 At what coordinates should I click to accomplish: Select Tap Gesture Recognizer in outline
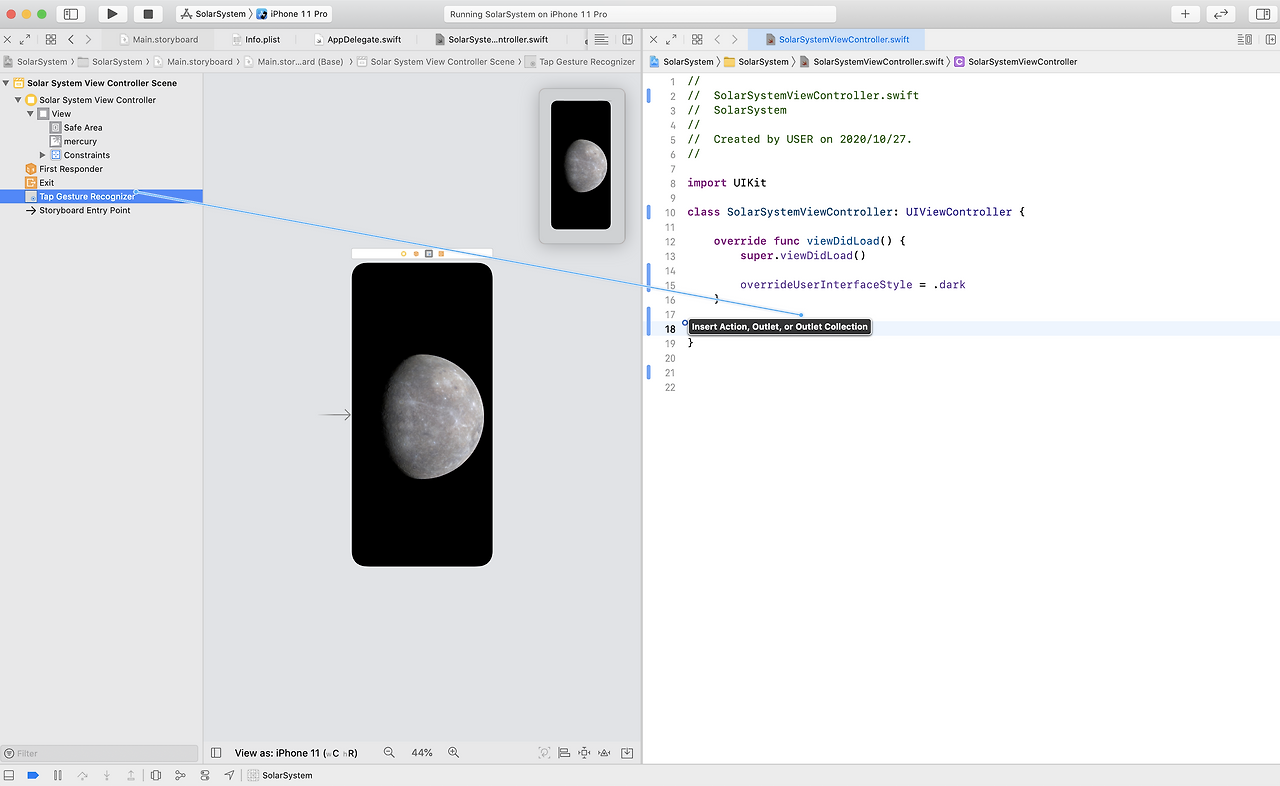pos(101,197)
